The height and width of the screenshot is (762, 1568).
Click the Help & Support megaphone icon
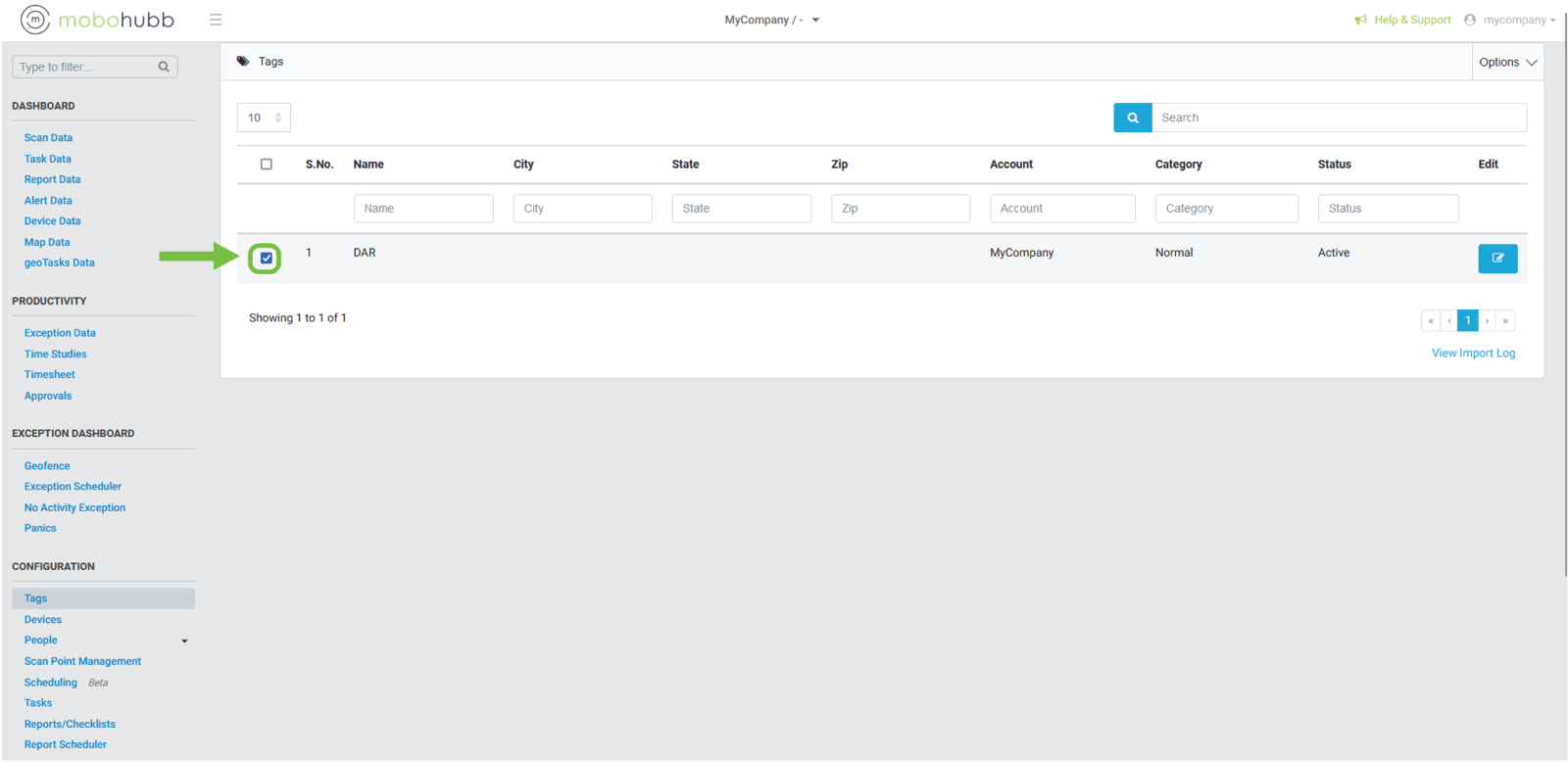pyautogui.click(x=1360, y=20)
